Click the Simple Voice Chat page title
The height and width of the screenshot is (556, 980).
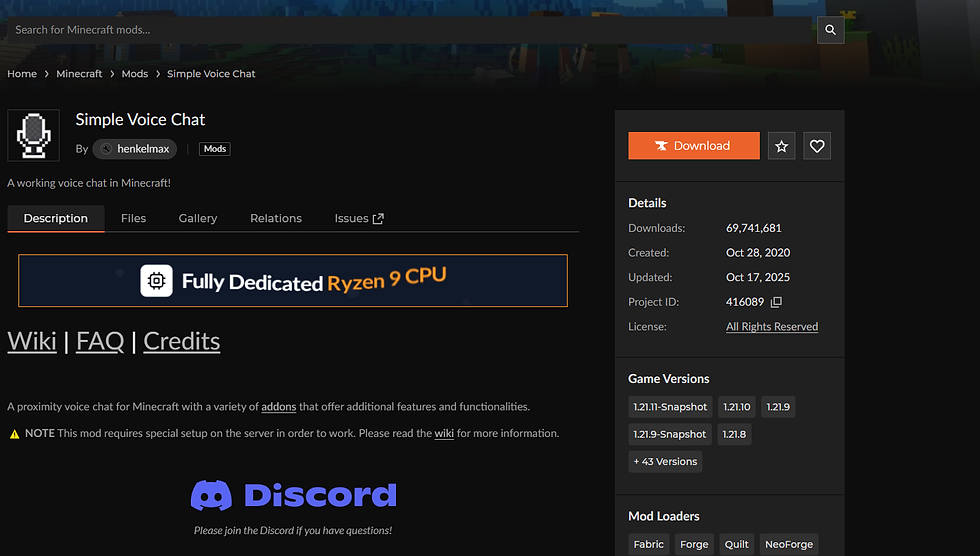coord(141,120)
